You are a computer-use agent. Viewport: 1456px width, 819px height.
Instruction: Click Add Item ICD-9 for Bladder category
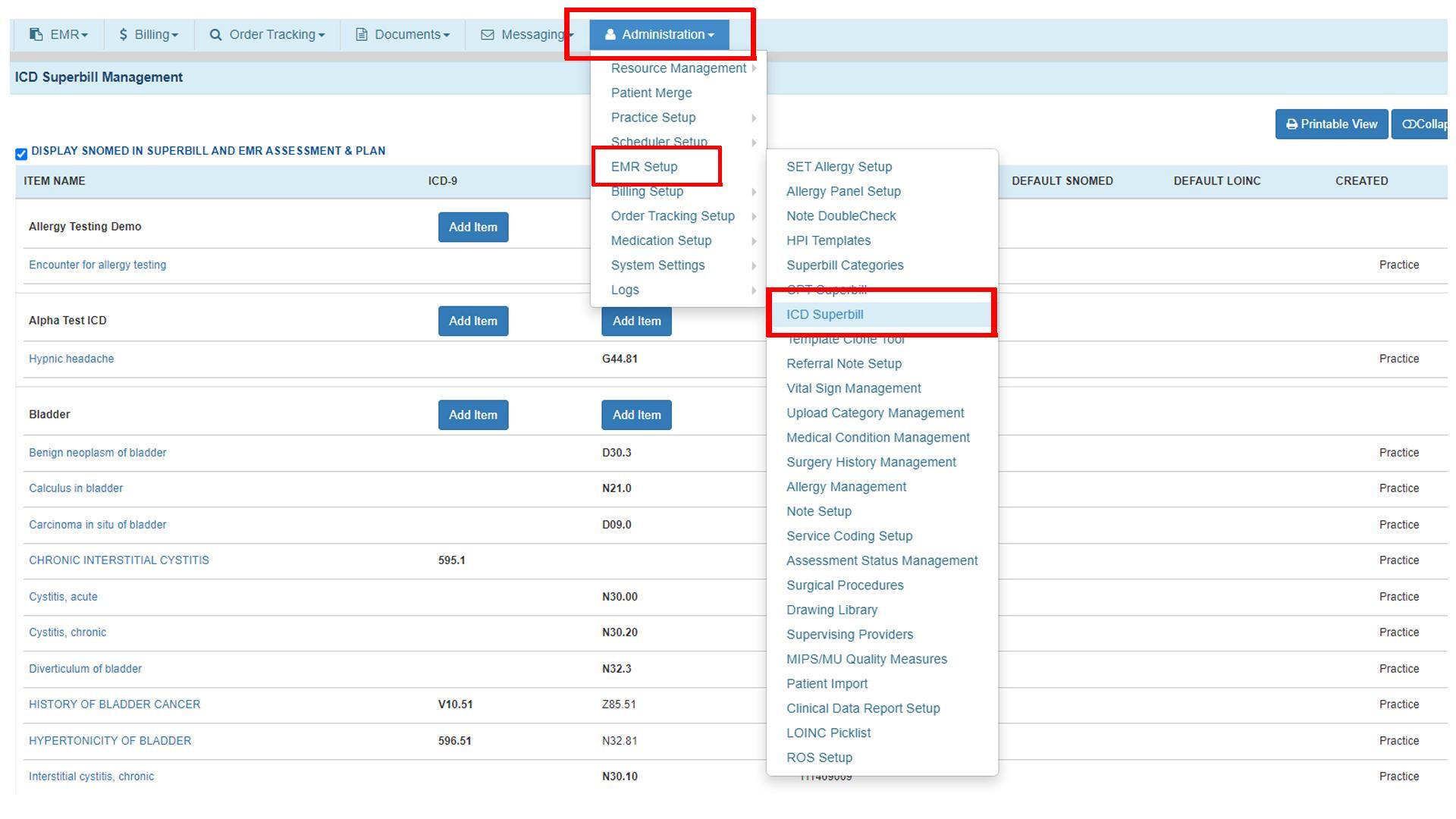pos(472,415)
